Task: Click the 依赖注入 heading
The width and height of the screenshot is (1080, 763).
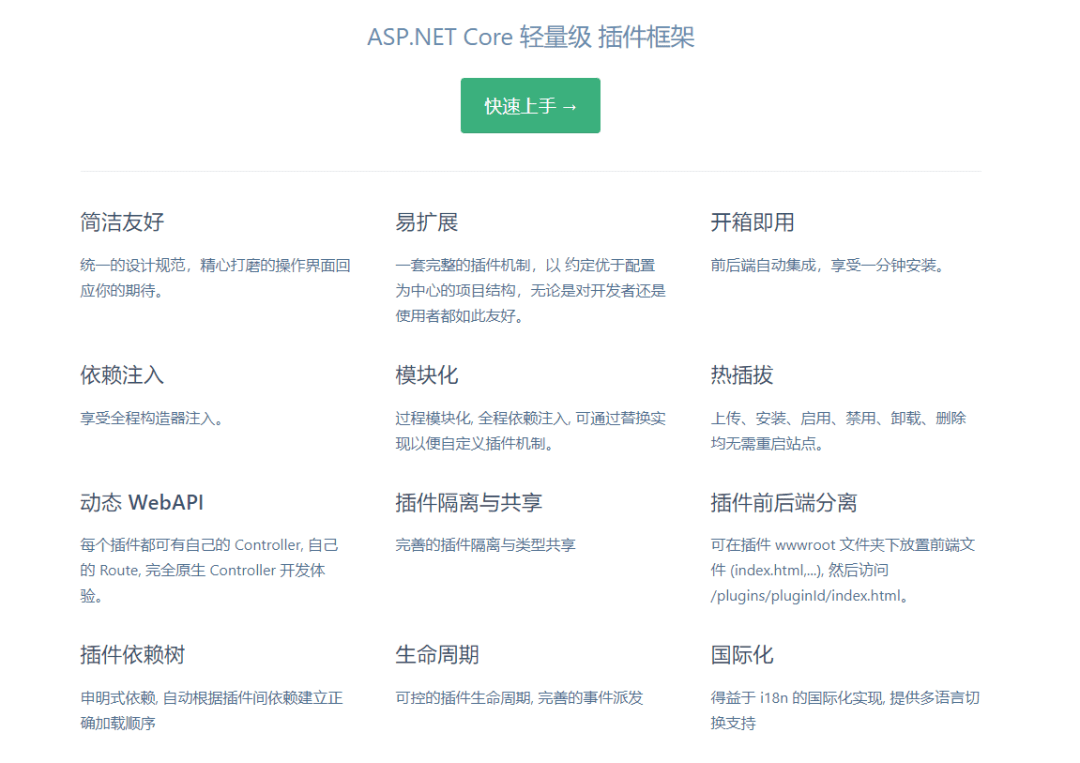Action: (122, 375)
